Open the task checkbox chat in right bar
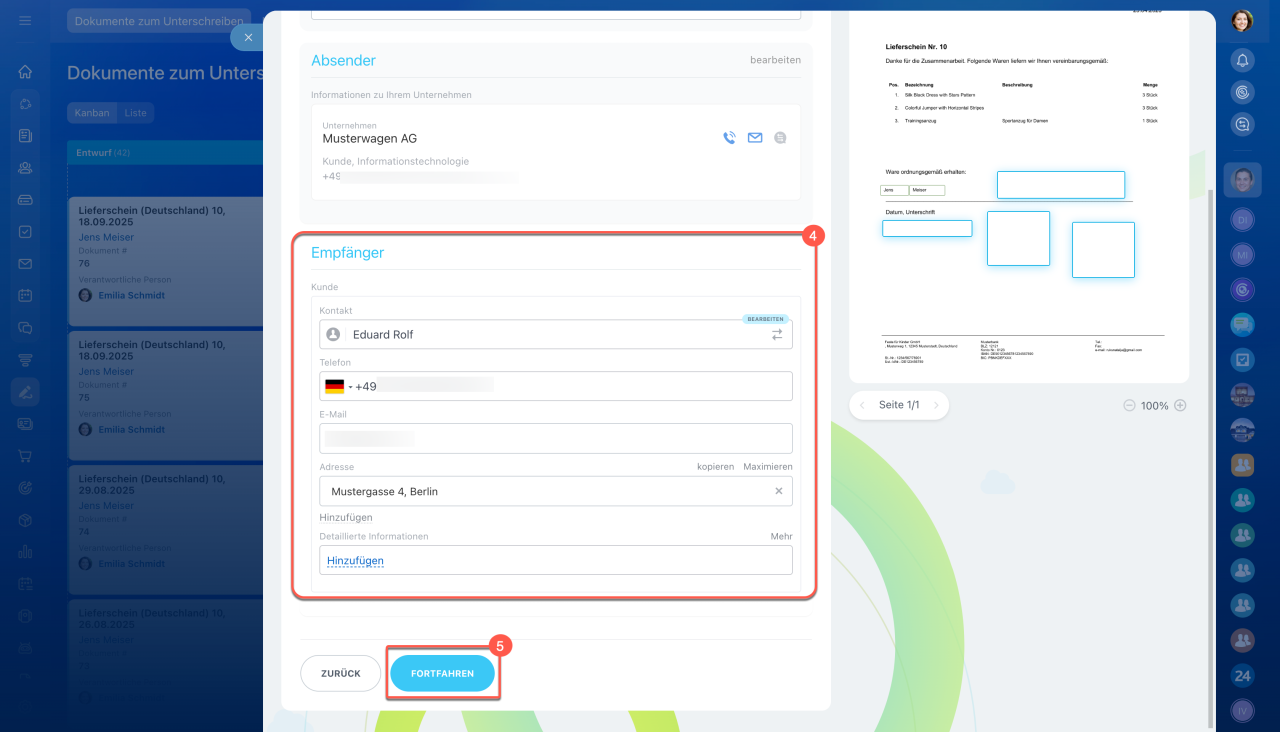Viewport: 1280px width, 732px height. [1242, 359]
